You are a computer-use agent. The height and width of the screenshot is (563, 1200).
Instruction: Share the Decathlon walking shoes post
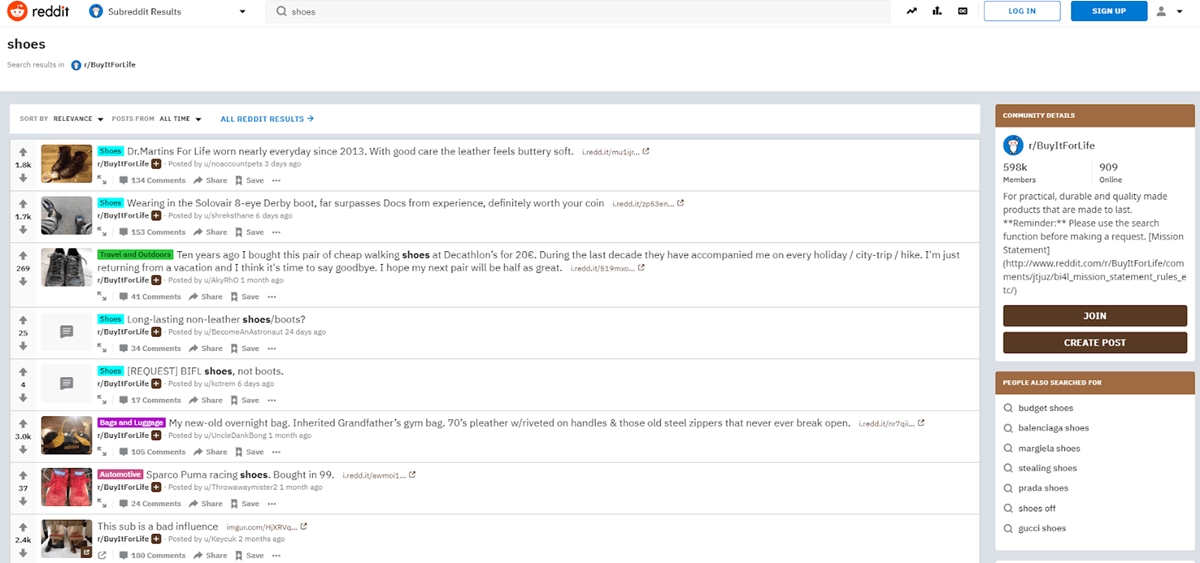point(208,297)
